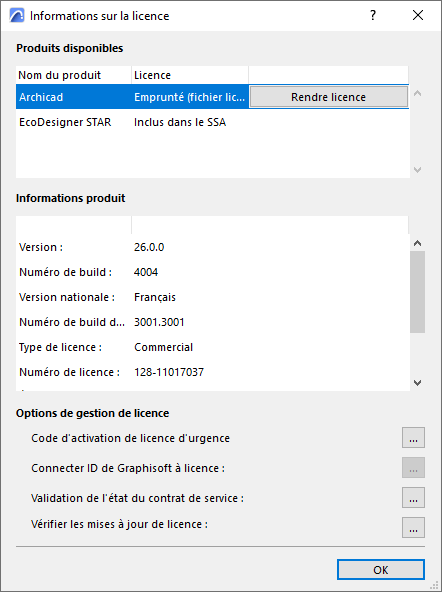Close the licence information dialog
Screen dimensions: 442x592
click(417, 15)
